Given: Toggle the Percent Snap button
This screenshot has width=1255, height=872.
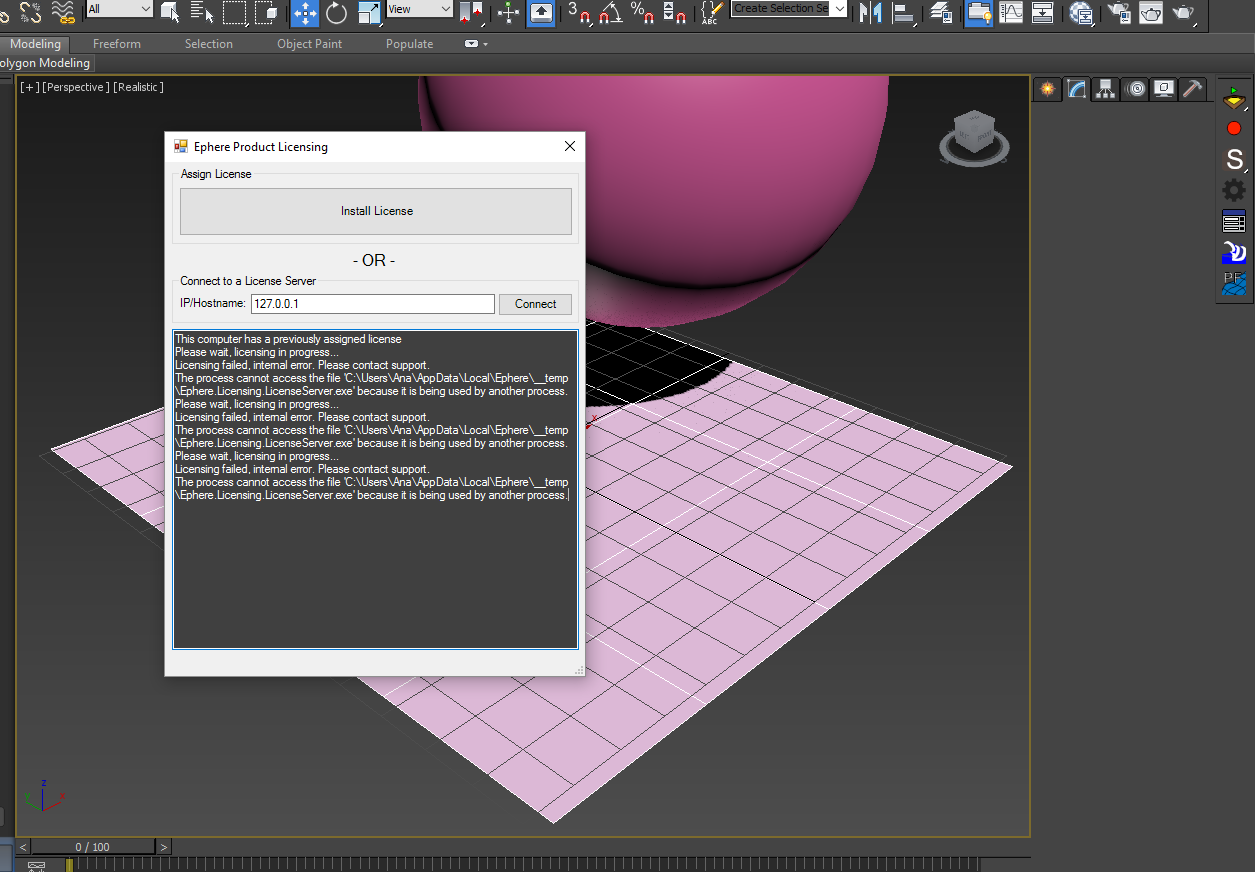Looking at the screenshot, I should click(642, 12).
